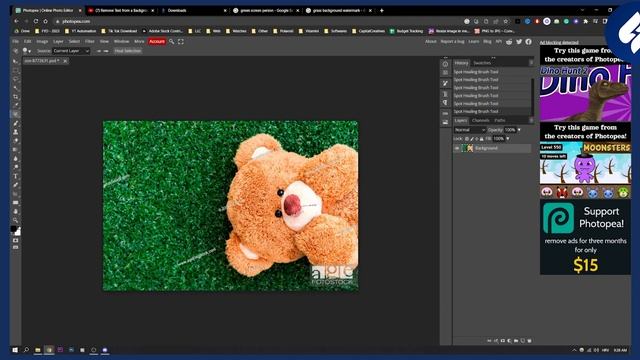Screen dimensions: 640x360
Task: Click the foreground color swatch
Action: [13, 229]
